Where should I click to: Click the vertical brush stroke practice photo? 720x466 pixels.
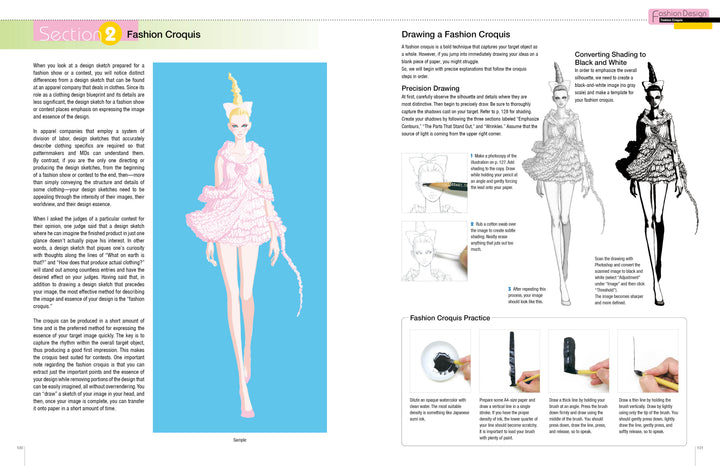click(x=509, y=361)
